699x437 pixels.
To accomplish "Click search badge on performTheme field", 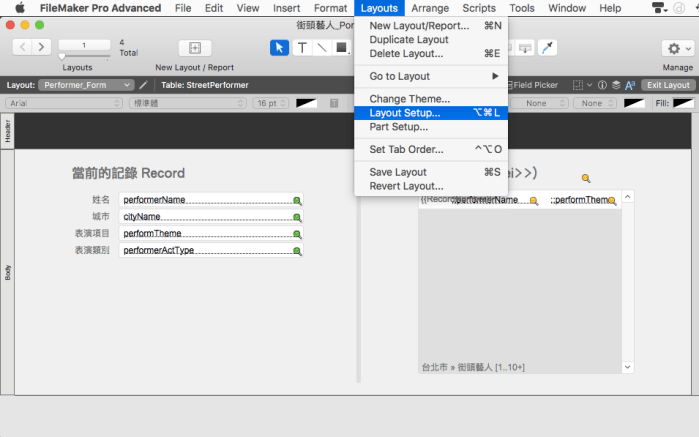I will [x=297, y=235].
